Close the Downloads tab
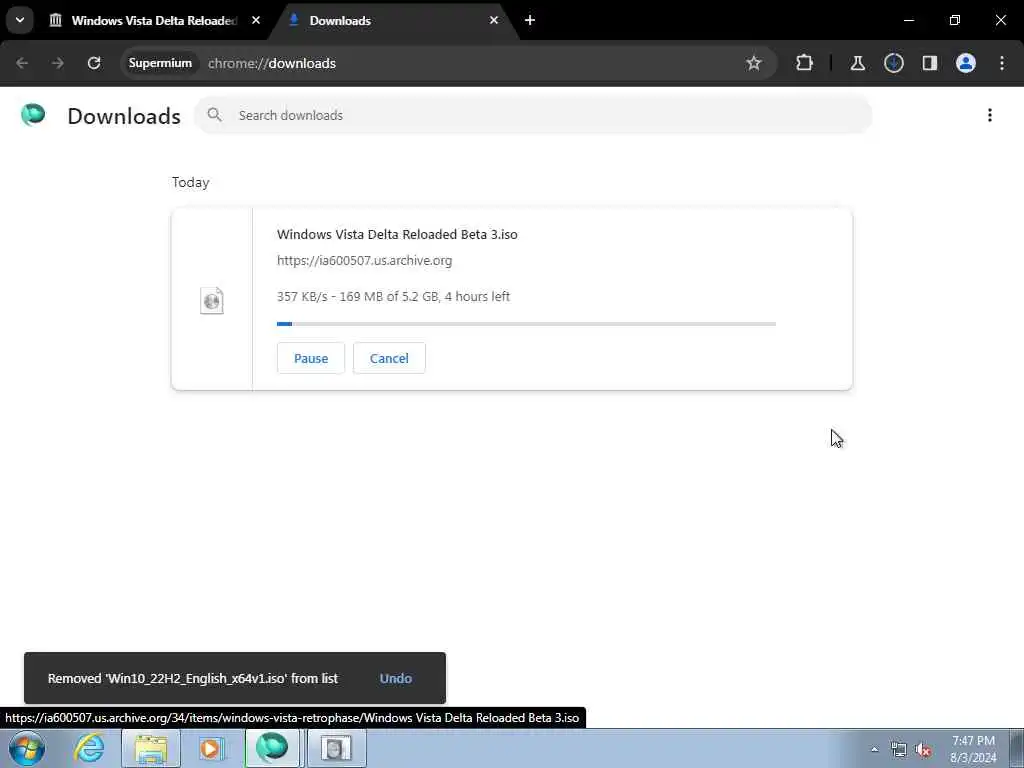The image size is (1024, 768). coord(494,20)
